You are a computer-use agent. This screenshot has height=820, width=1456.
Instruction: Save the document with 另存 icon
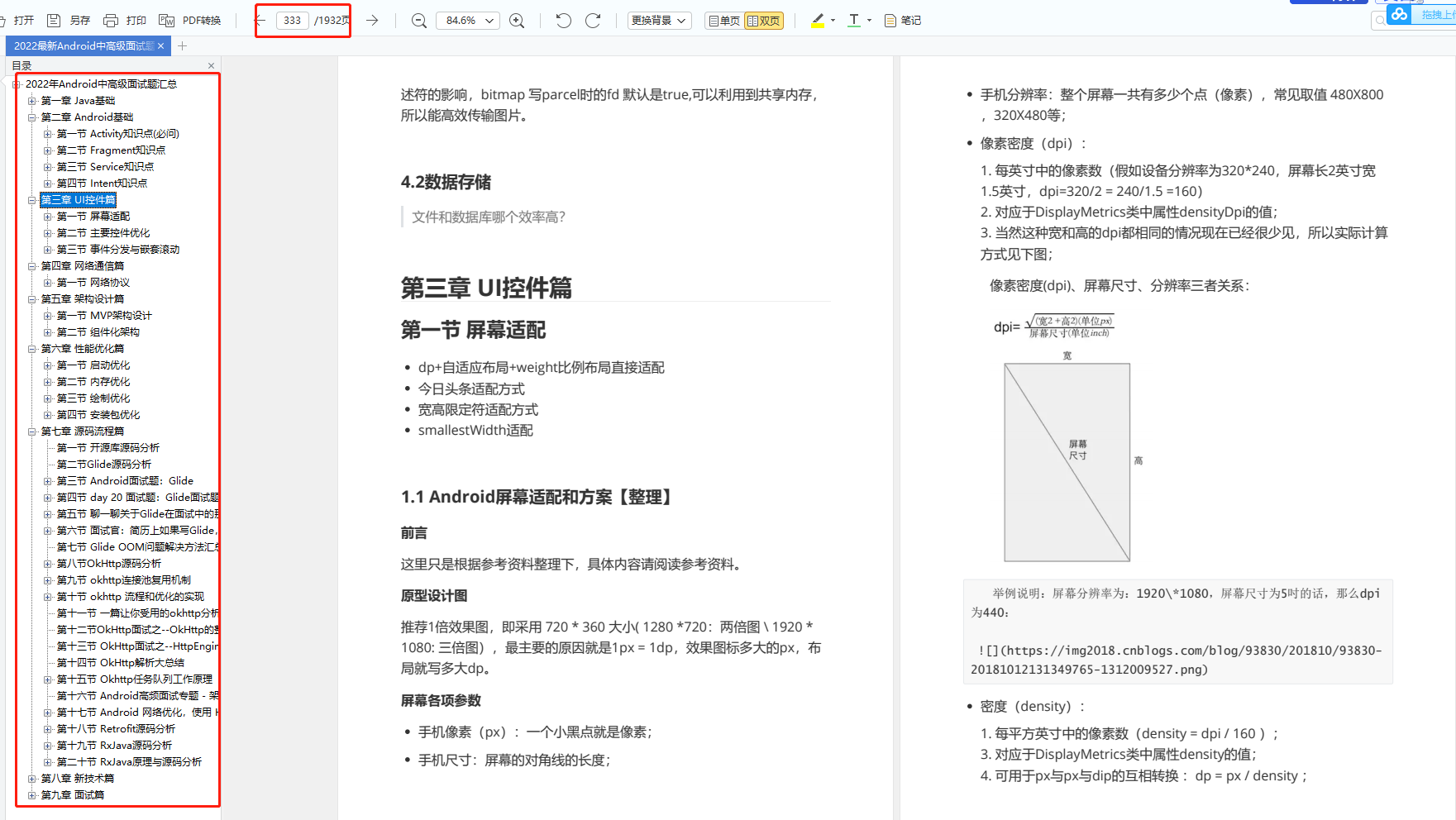coord(71,20)
